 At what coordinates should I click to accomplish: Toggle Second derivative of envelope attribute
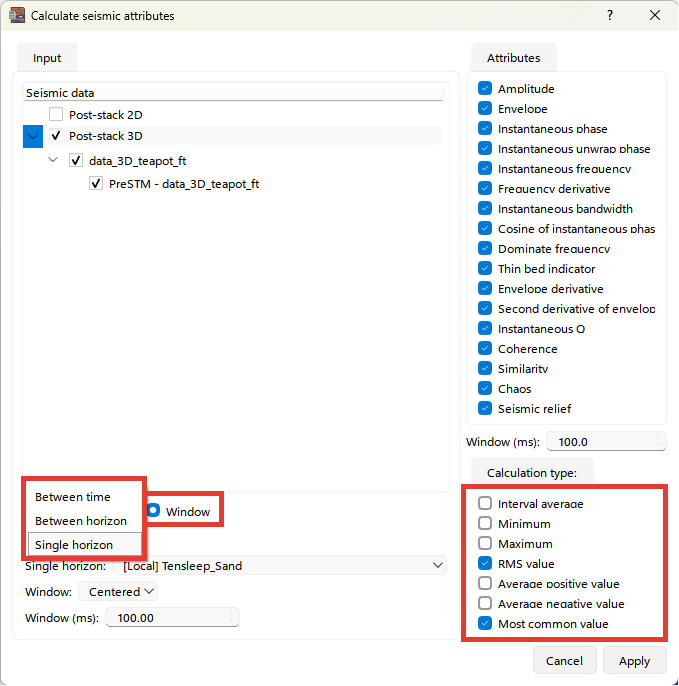tap(485, 308)
